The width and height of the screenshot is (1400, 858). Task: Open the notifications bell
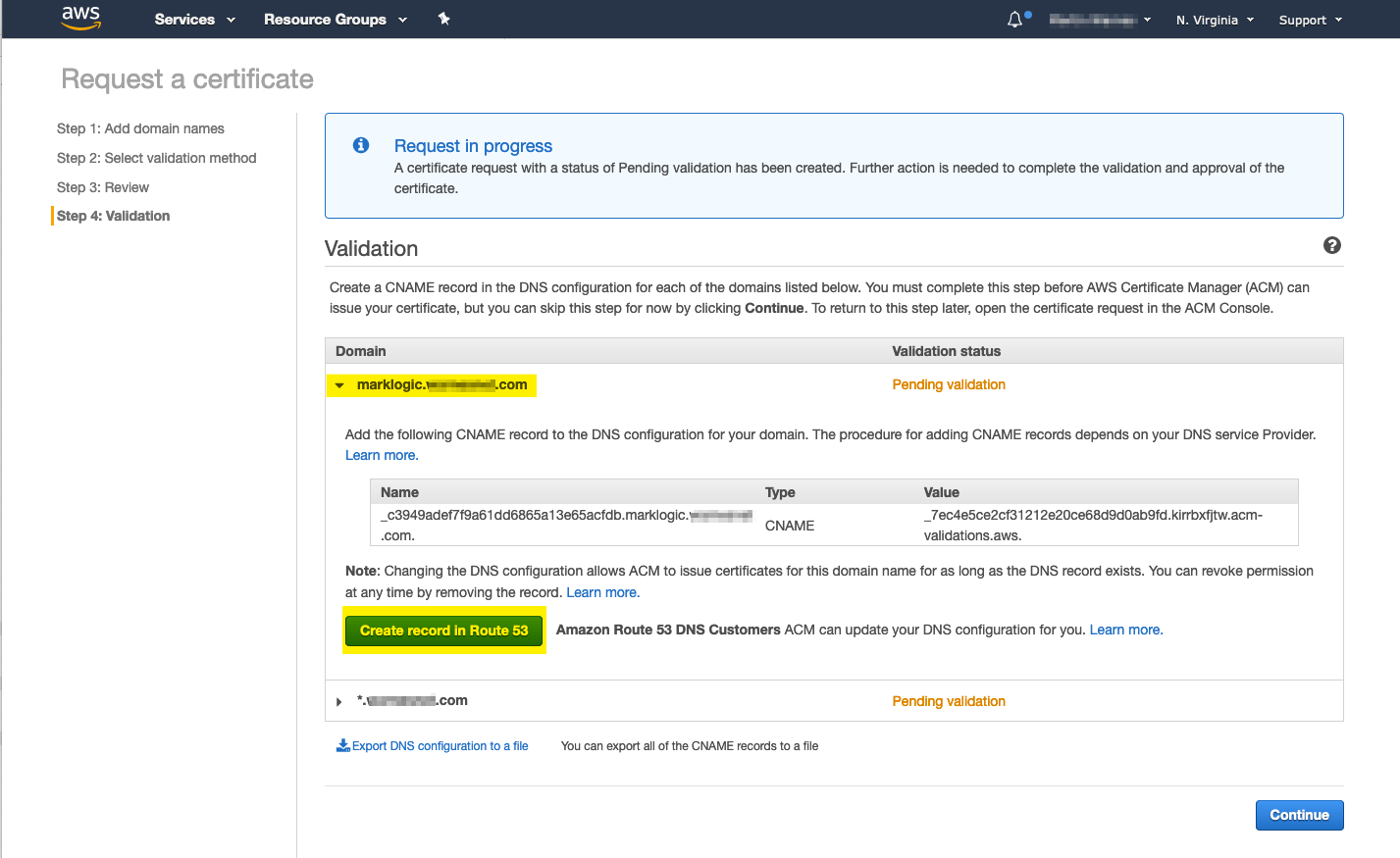coord(1015,20)
